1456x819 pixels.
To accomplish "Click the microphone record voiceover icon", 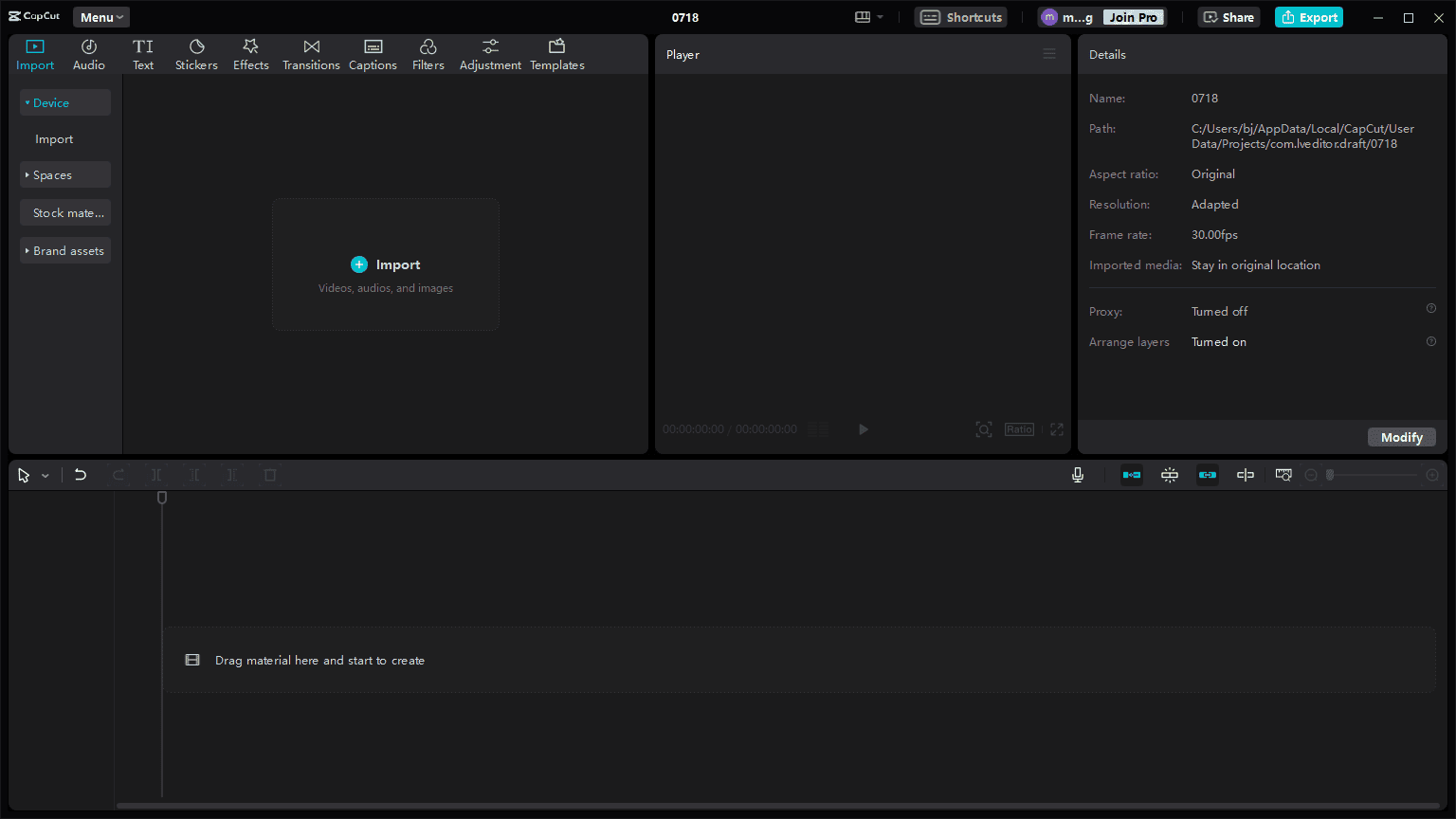I will click(x=1078, y=475).
